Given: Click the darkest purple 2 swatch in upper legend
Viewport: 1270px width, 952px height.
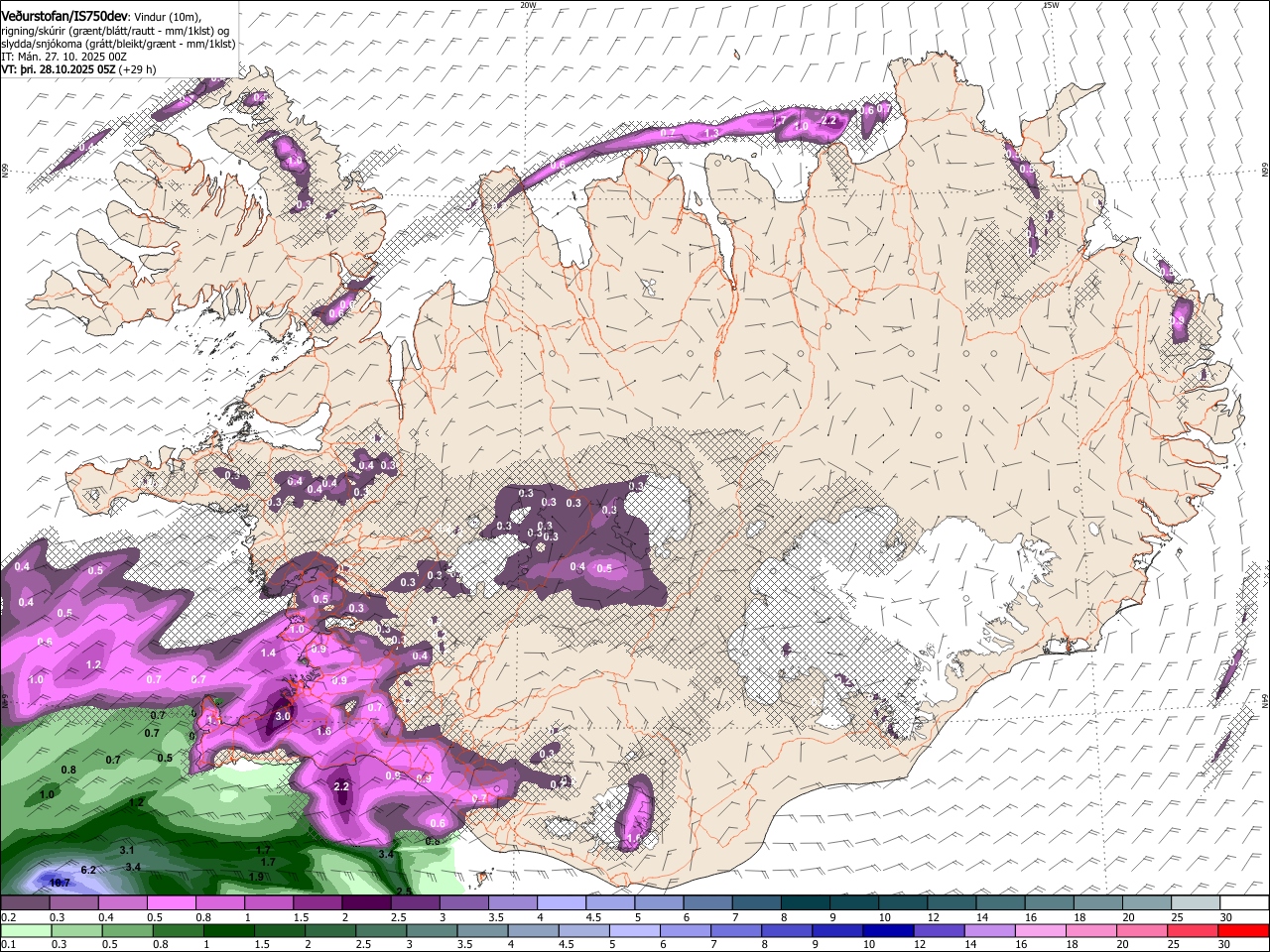Looking at the screenshot, I should click(366, 903).
